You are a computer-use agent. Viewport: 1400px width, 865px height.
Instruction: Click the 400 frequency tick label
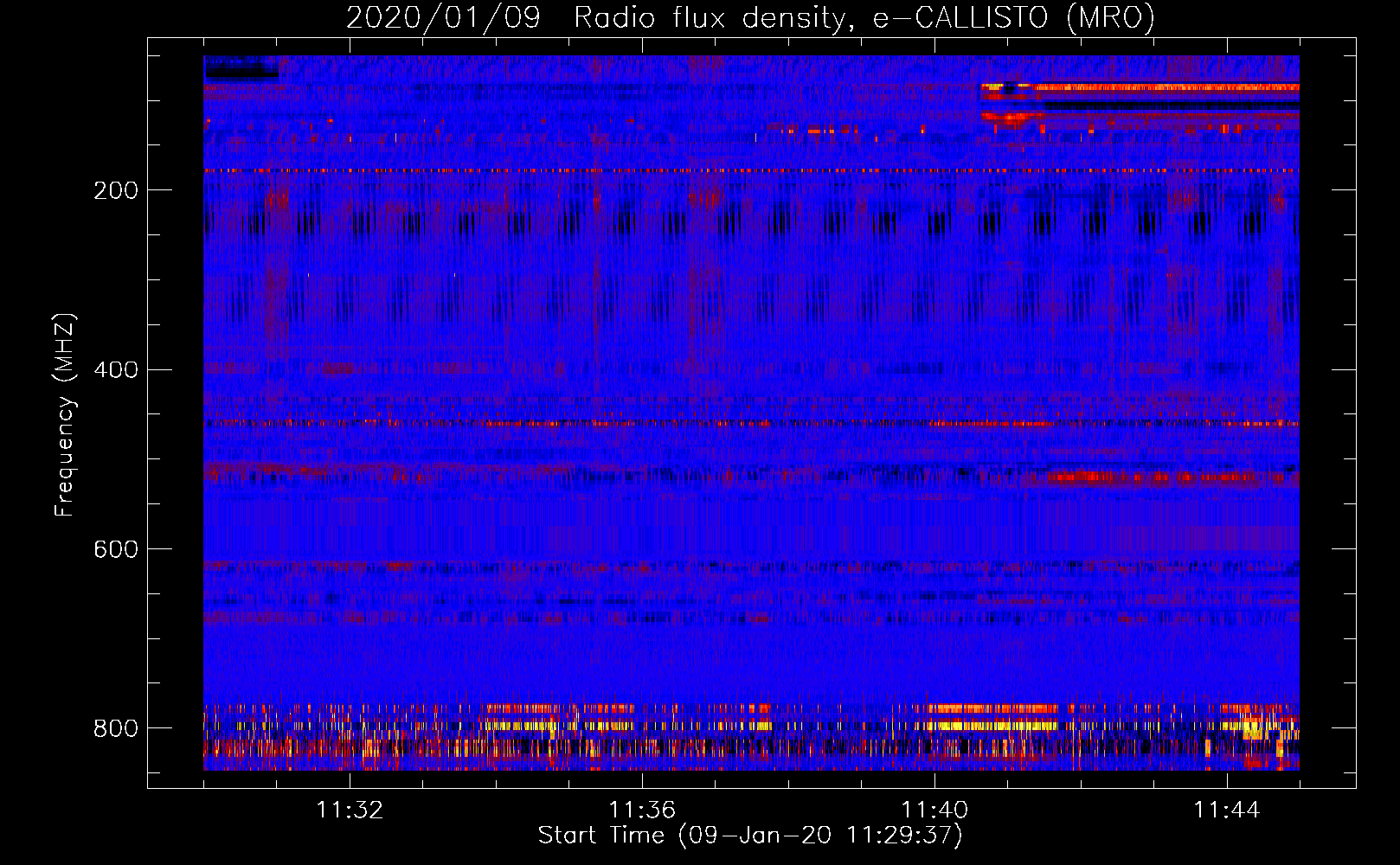point(116,370)
